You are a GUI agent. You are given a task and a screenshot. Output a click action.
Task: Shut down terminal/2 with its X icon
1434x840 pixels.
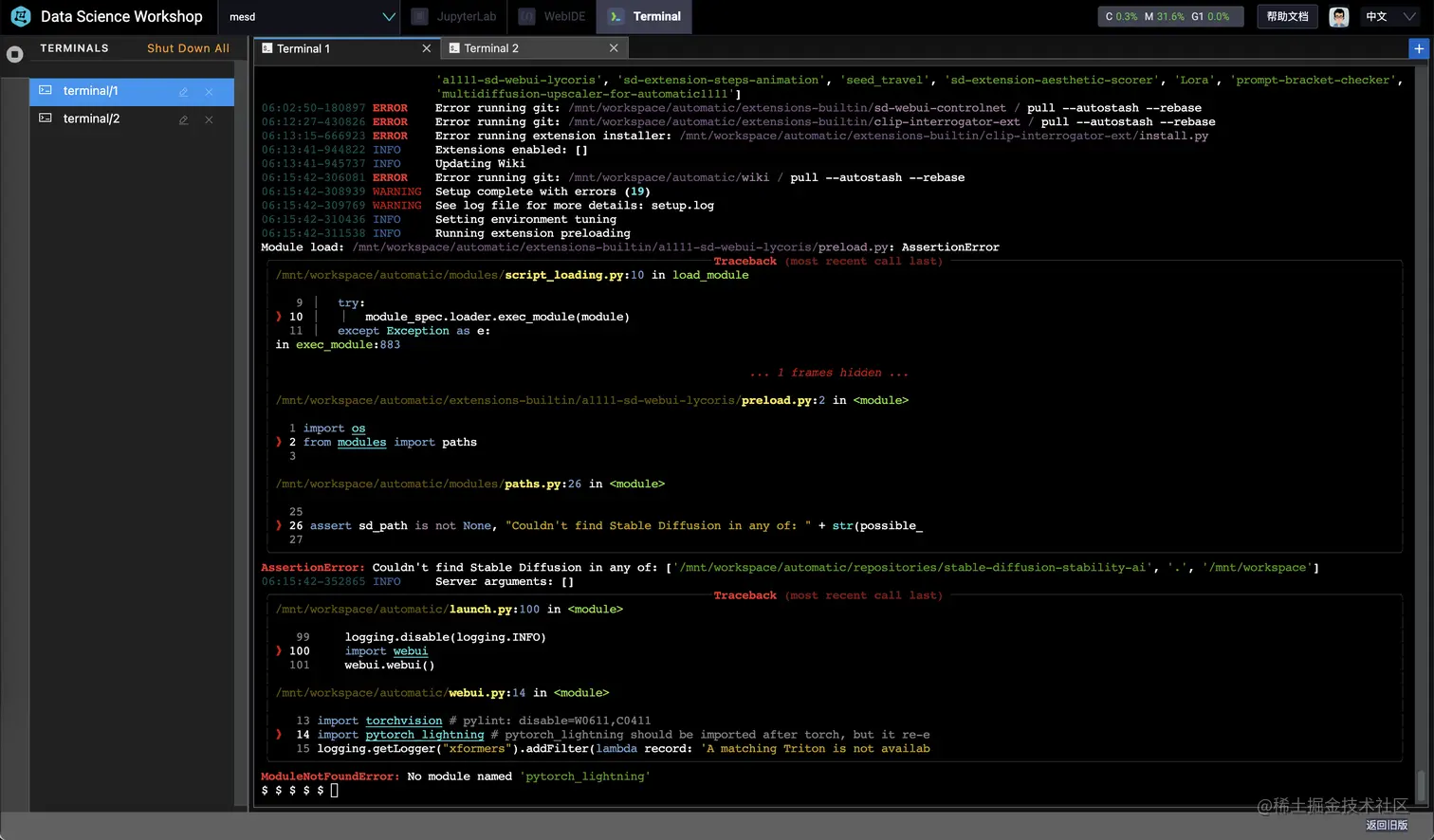[209, 119]
